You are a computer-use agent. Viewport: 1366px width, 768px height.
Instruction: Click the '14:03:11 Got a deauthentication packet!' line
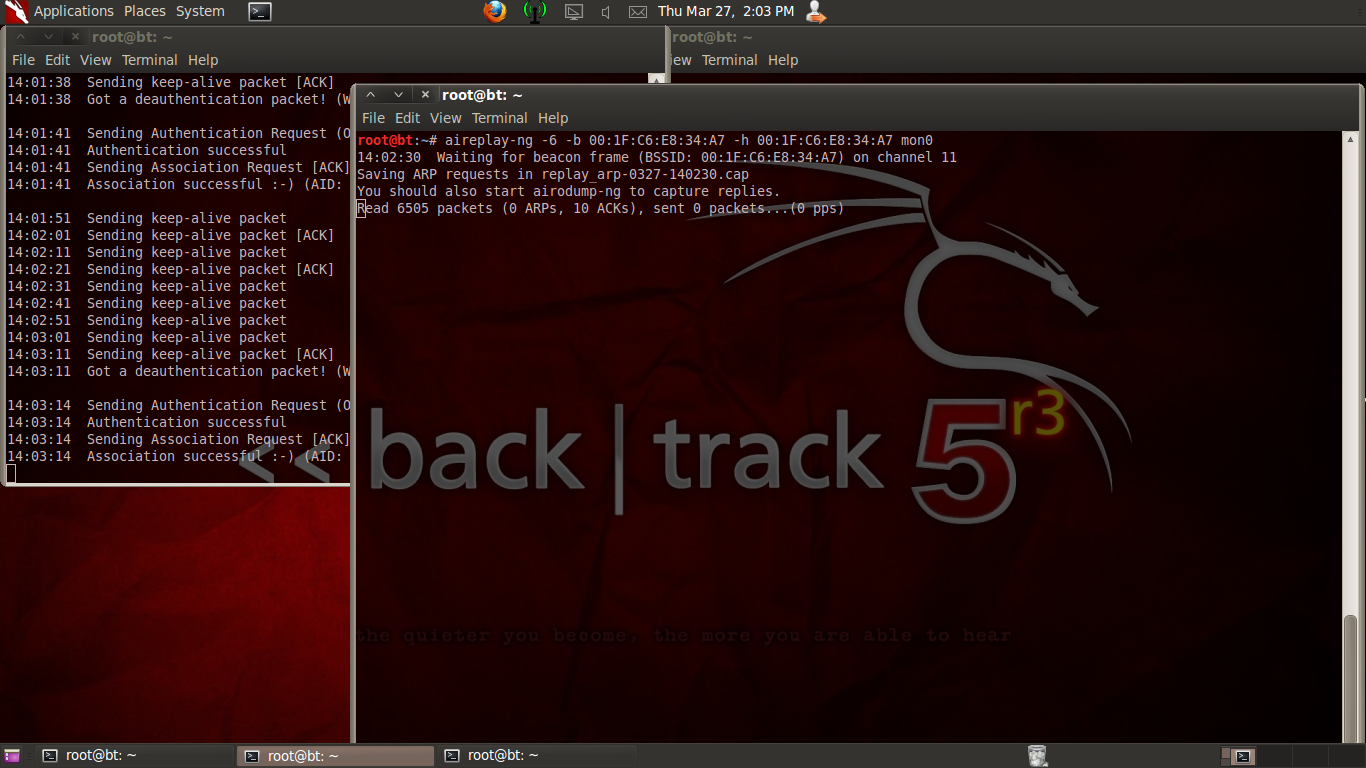pyautogui.click(x=179, y=371)
